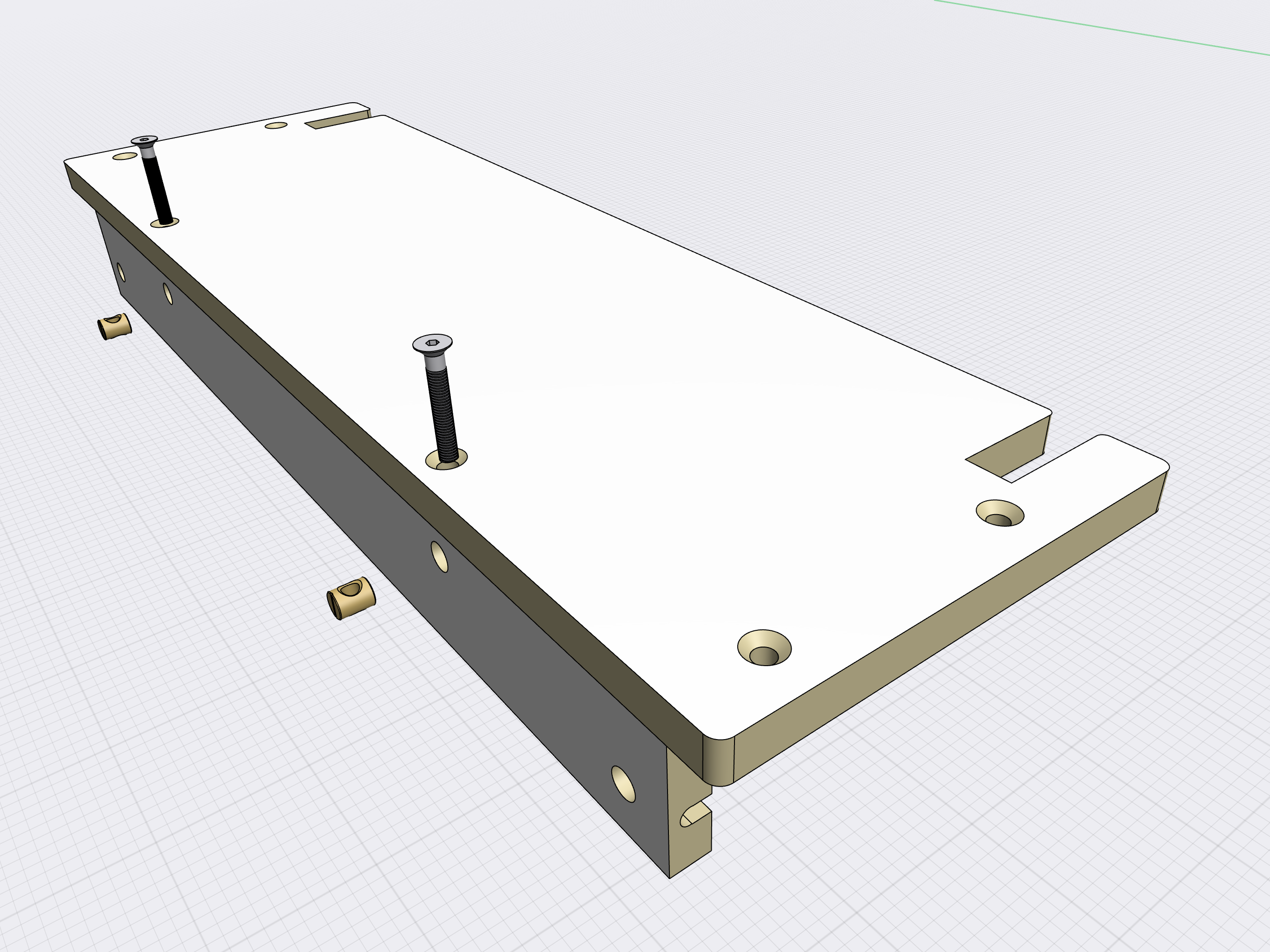1270x952 pixels.
Task: Select the small hole near the rear notch
Action: point(276,125)
